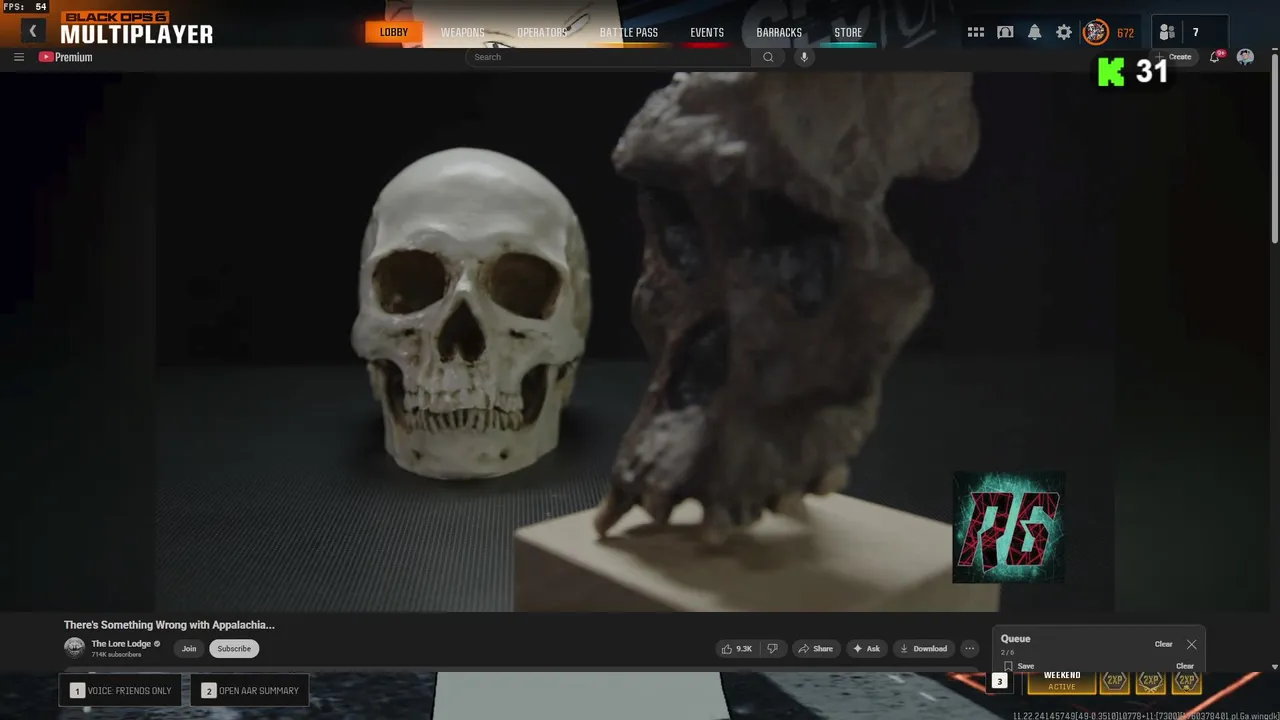Open game notifications bell
Image resolution: width=1280 pixels, height=720 pixels.
1034,33
